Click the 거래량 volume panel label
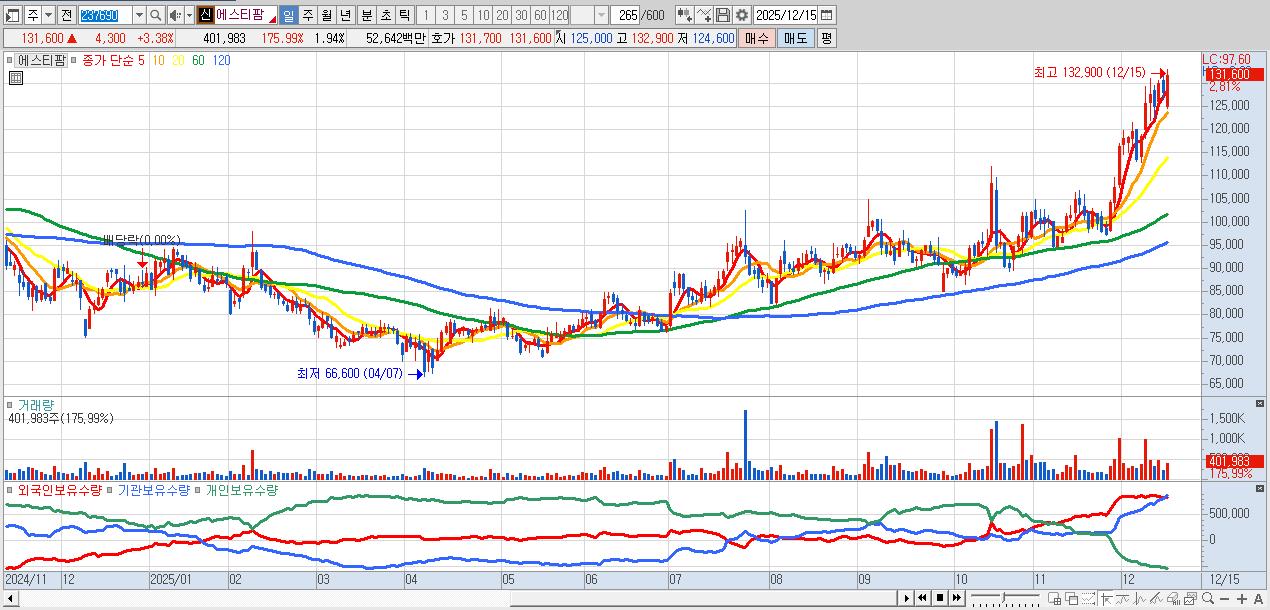Screen dimensions: 1270x610 pyautogui.click(x=36, y=405)
